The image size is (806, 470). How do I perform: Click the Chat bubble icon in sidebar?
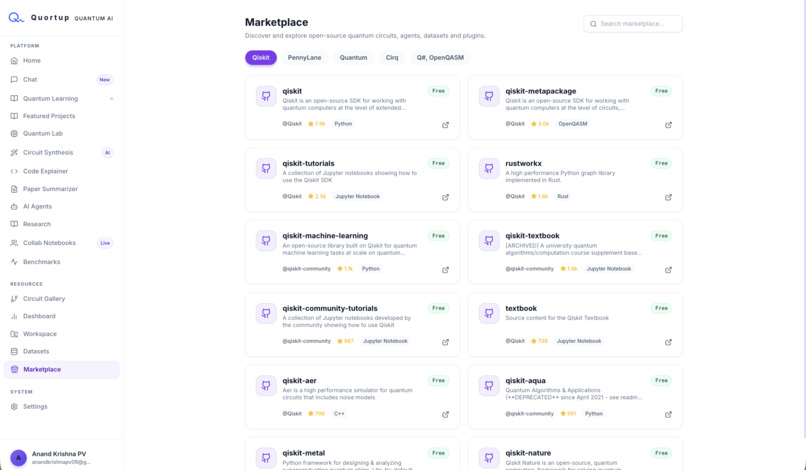click(14, 80)
